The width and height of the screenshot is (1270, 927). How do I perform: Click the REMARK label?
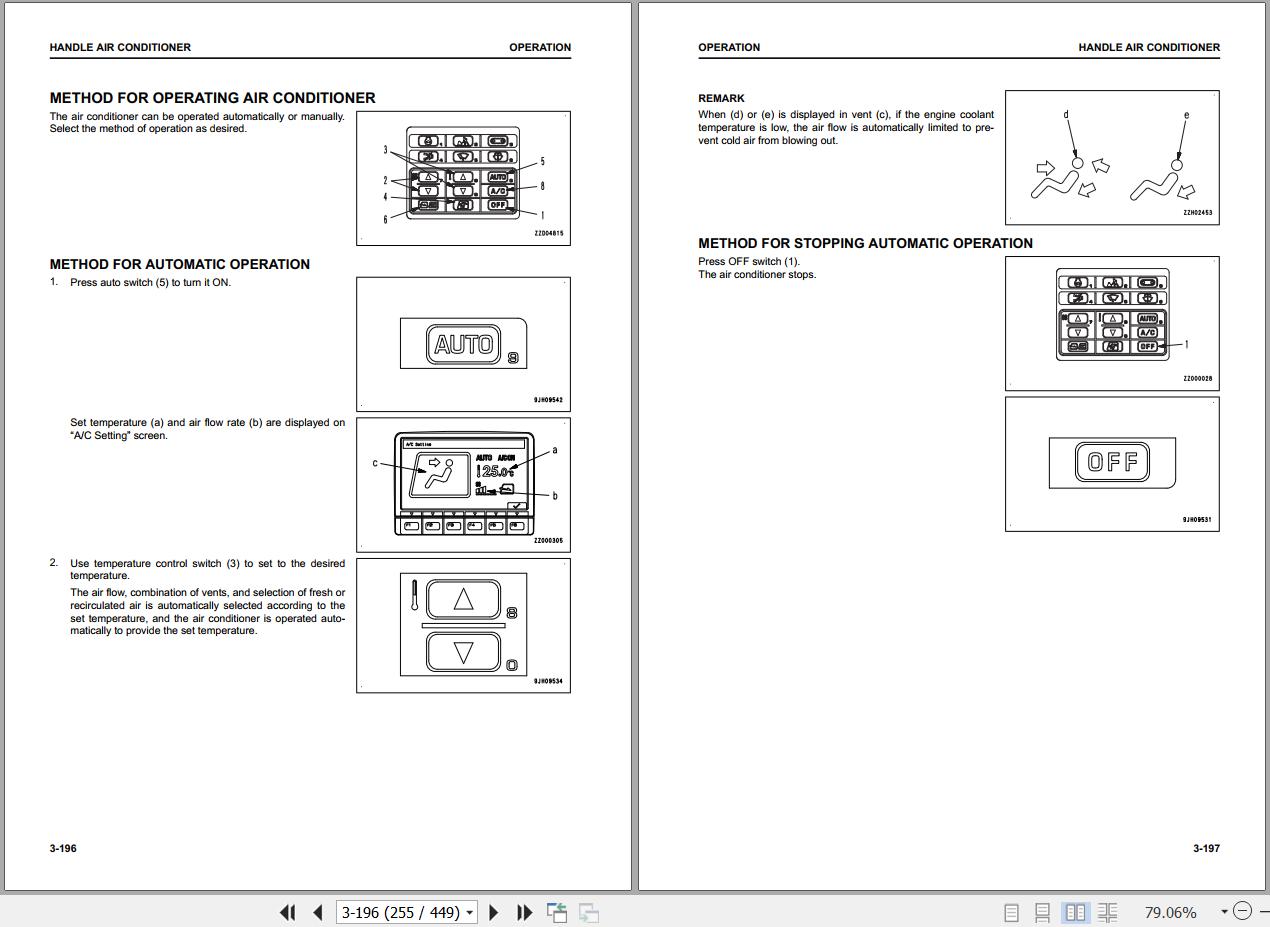tap(721, 98)
